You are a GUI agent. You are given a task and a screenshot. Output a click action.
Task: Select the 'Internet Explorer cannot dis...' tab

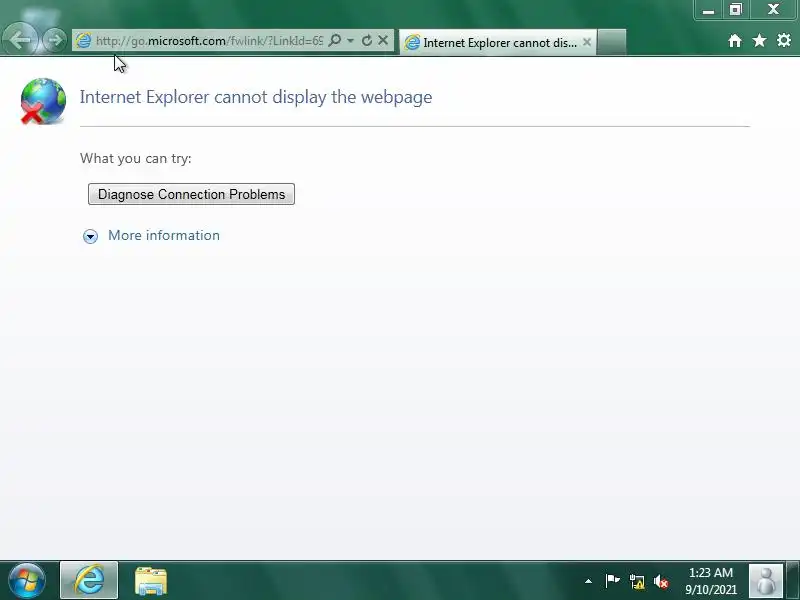pos(498,42)
